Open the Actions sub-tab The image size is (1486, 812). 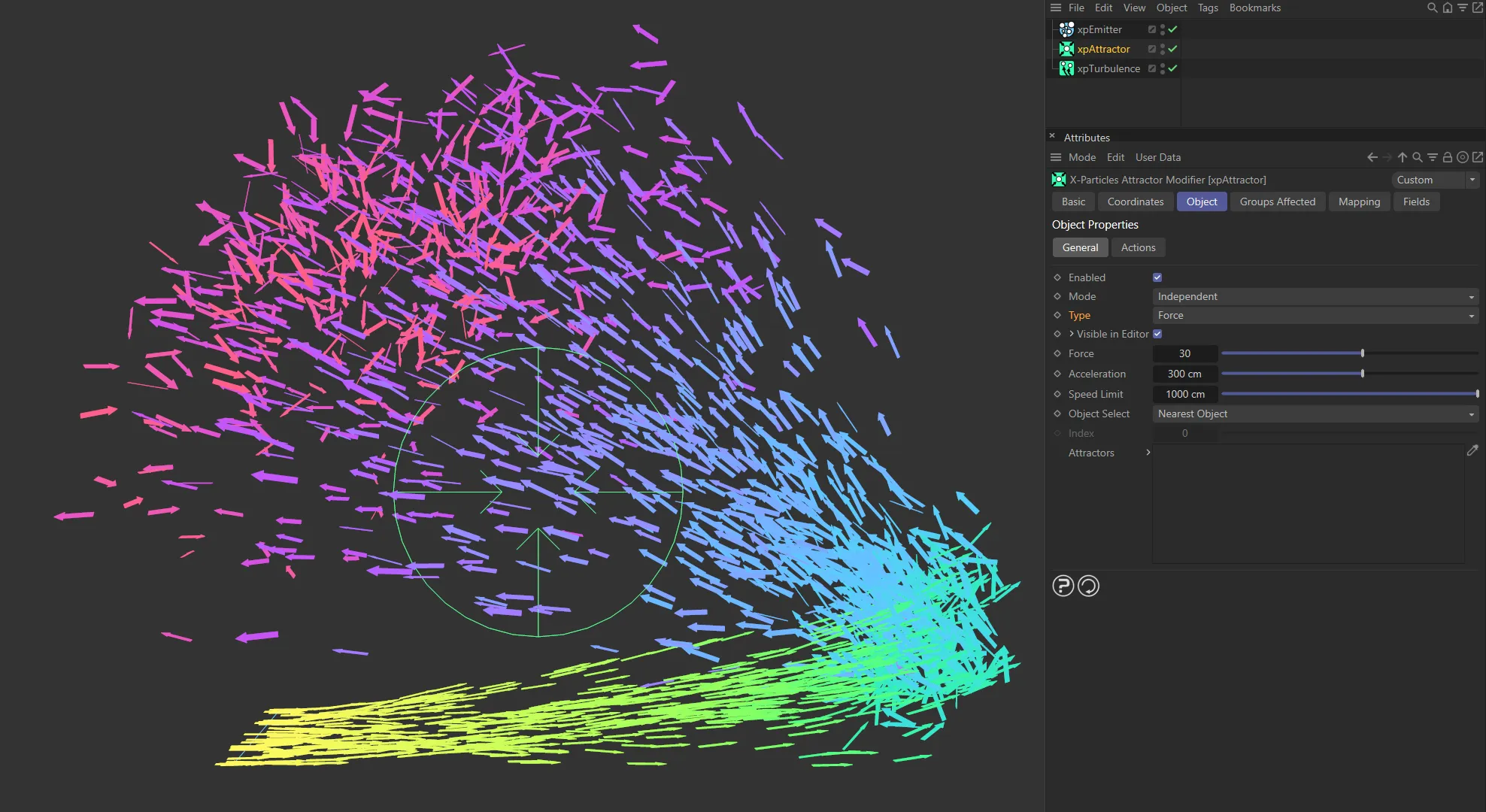[1138, 247]
